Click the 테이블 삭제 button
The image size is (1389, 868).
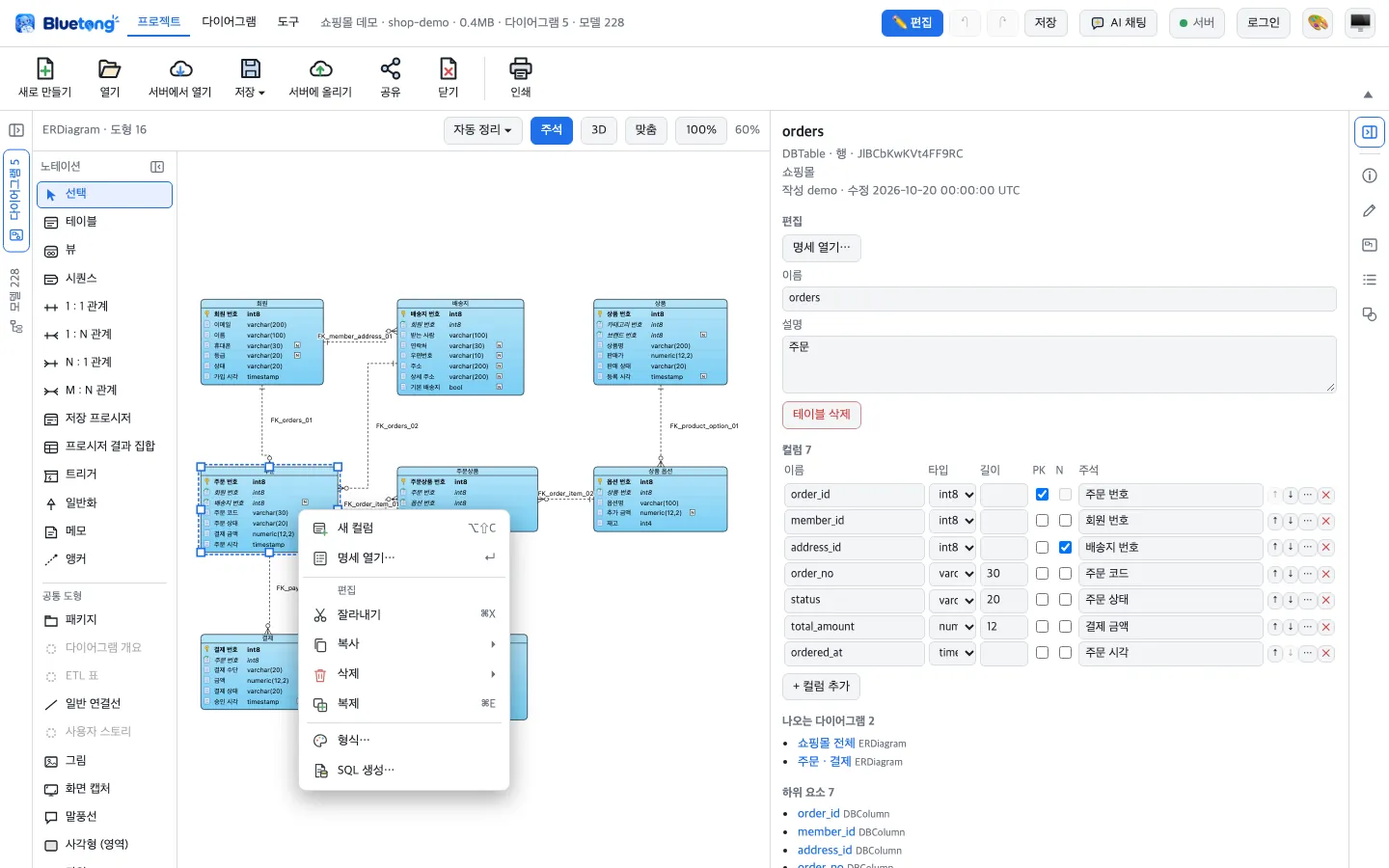822,415
